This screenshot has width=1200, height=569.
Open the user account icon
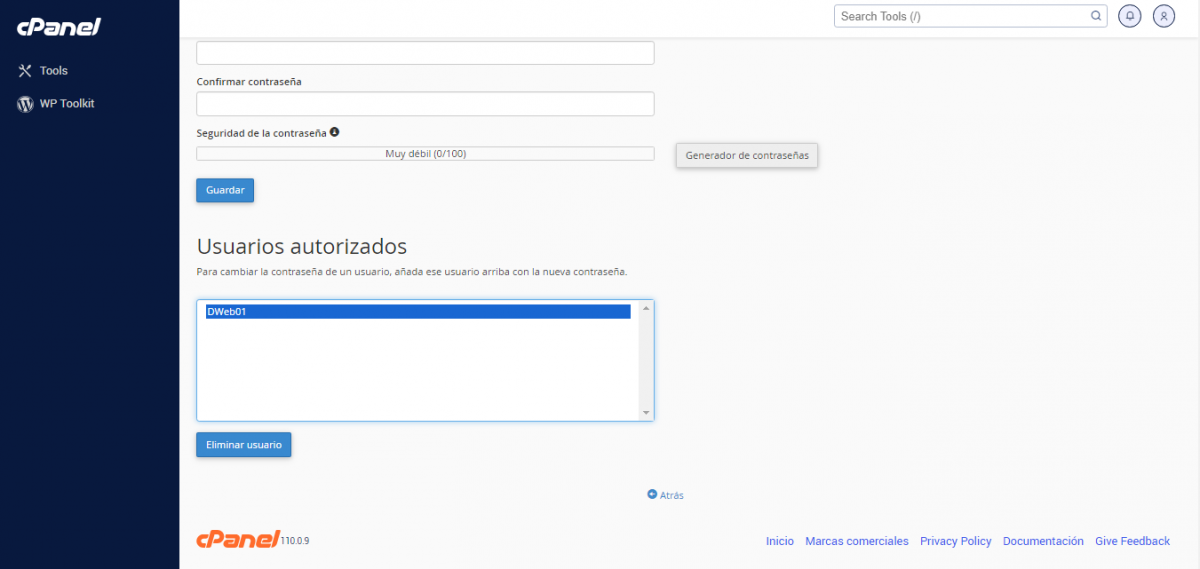click(x=1163, y=16)
